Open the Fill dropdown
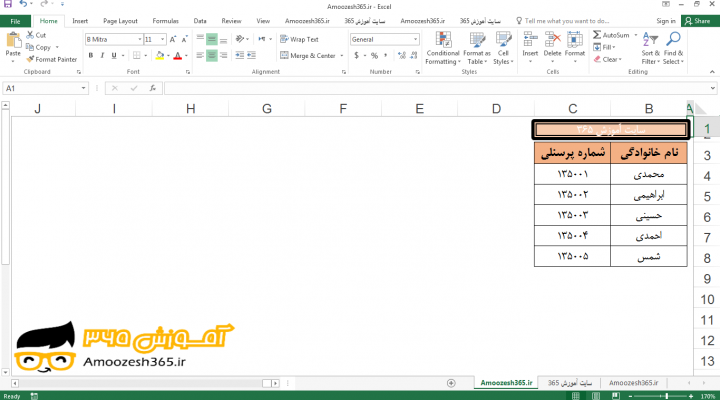The width and height of the screenshot is (720, 400). (x=604, y=47)
